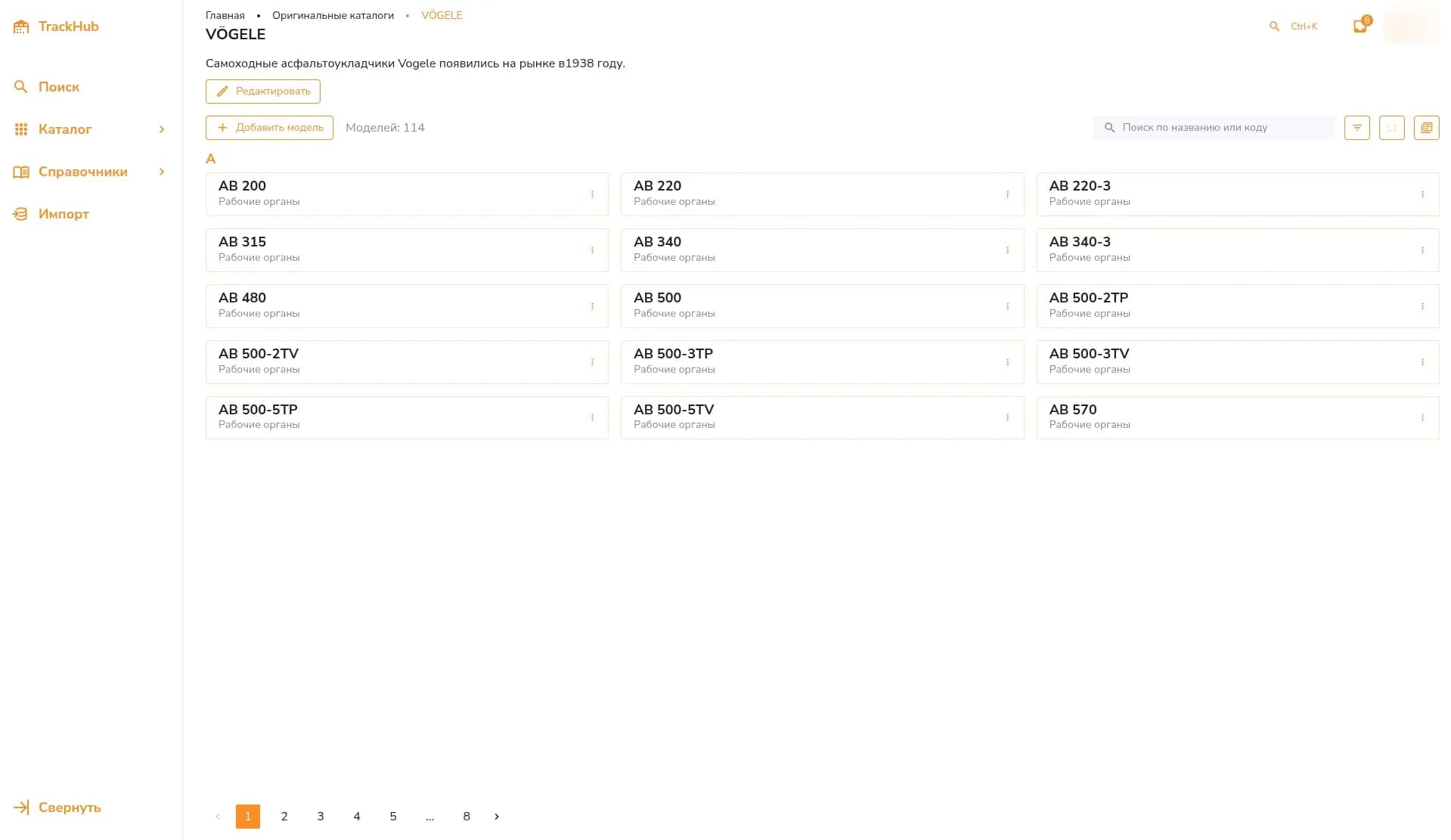
Task: Open the AB 480 model card
Action: point(407,306)
